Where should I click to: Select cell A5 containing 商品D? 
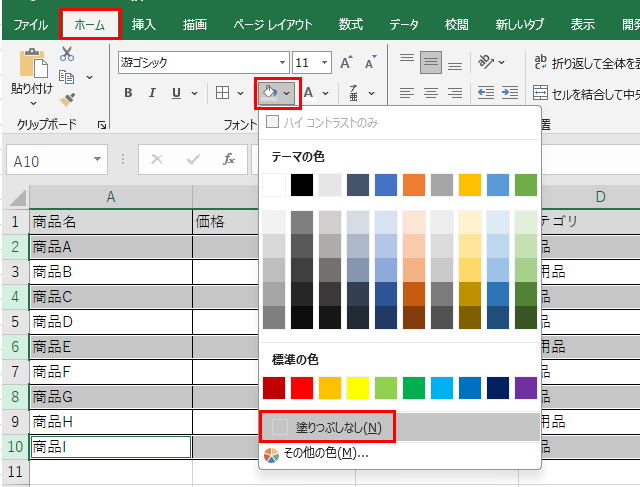(110, 321)
